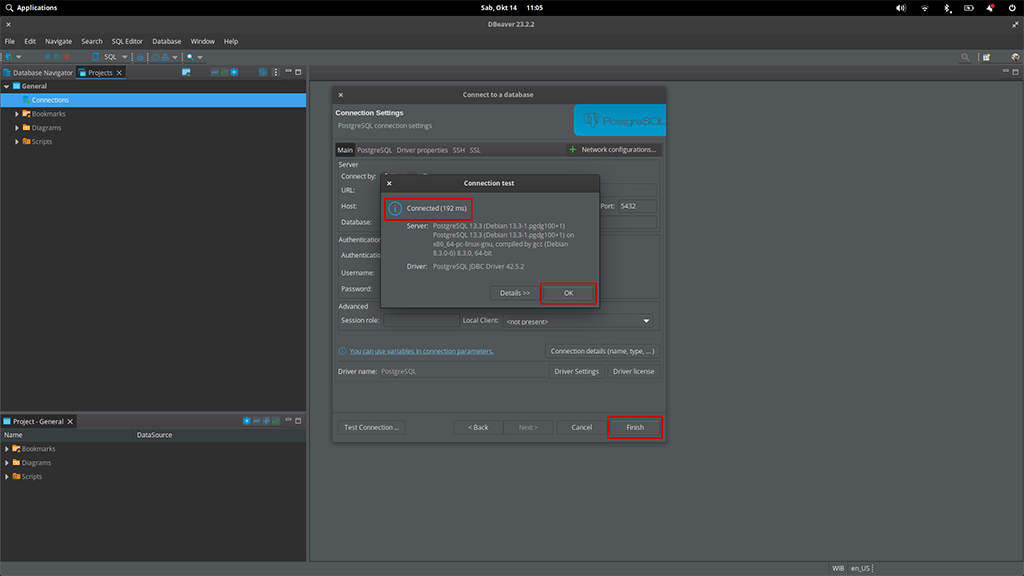The width and height of the screenshot is (1024, 576).
Task: Click the DataSource column header
Action: pos(154,435)
